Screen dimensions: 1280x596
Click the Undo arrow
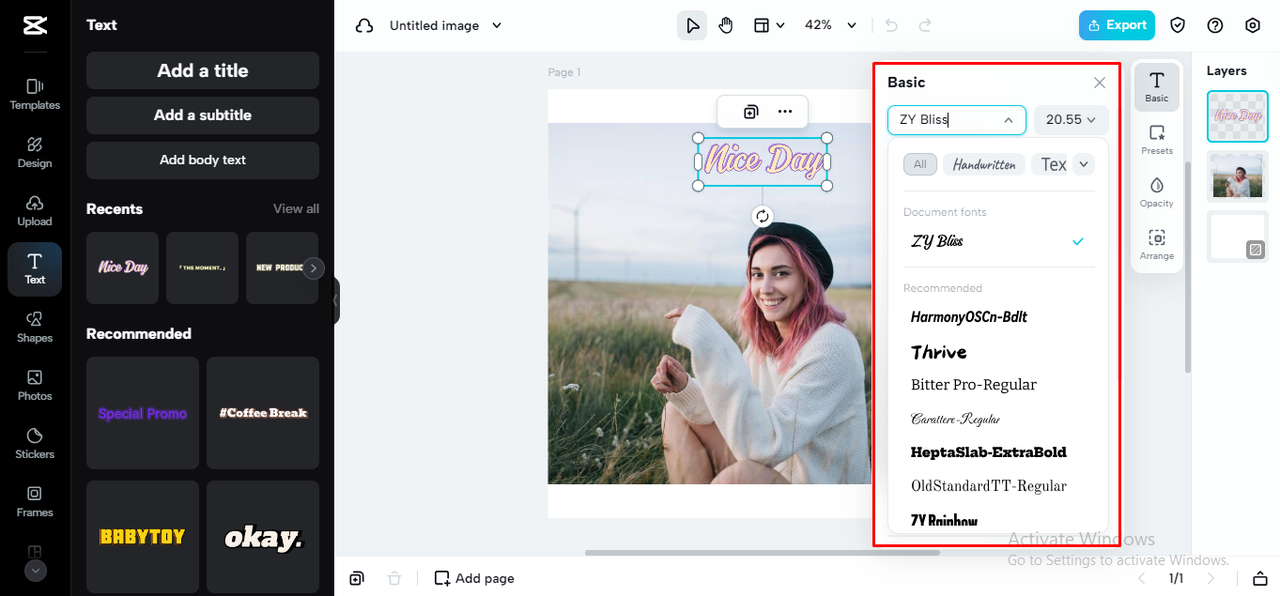pyautogui.click(x=892, y=26)
